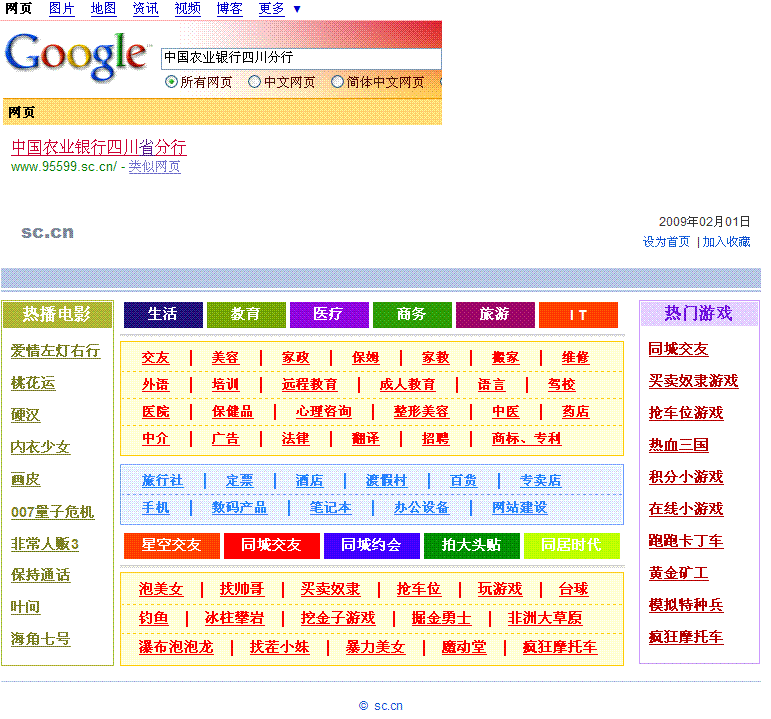This screenshot has width=771, height=719.
Task: Open the 图片 tab in top navigation
Action: click(61, 9)
